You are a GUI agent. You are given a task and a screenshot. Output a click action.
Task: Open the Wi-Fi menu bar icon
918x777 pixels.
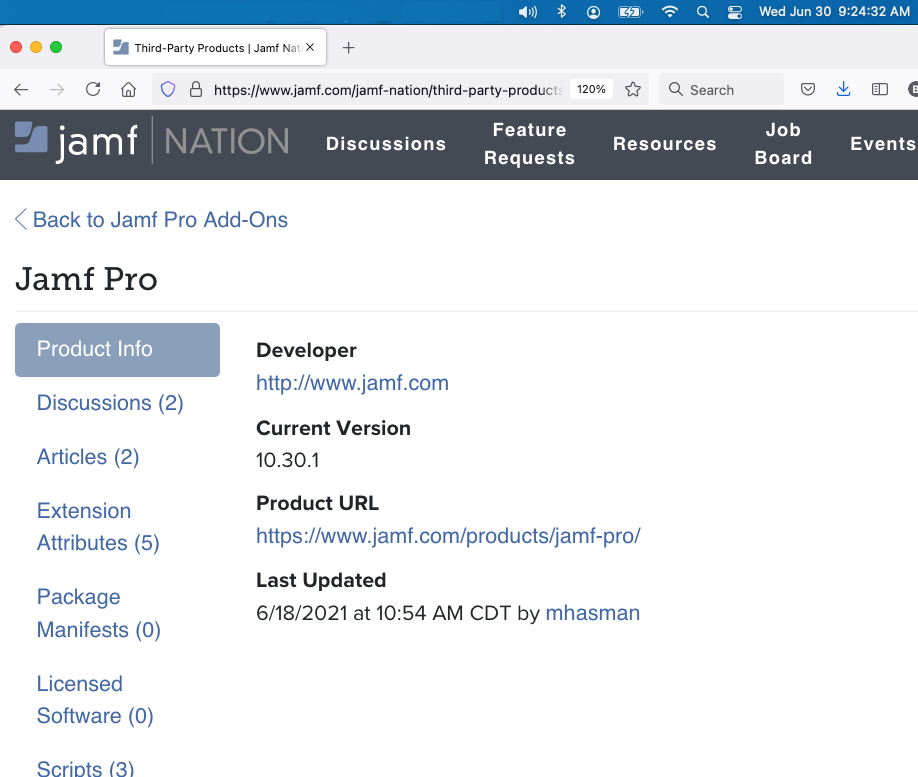[669, 12]
